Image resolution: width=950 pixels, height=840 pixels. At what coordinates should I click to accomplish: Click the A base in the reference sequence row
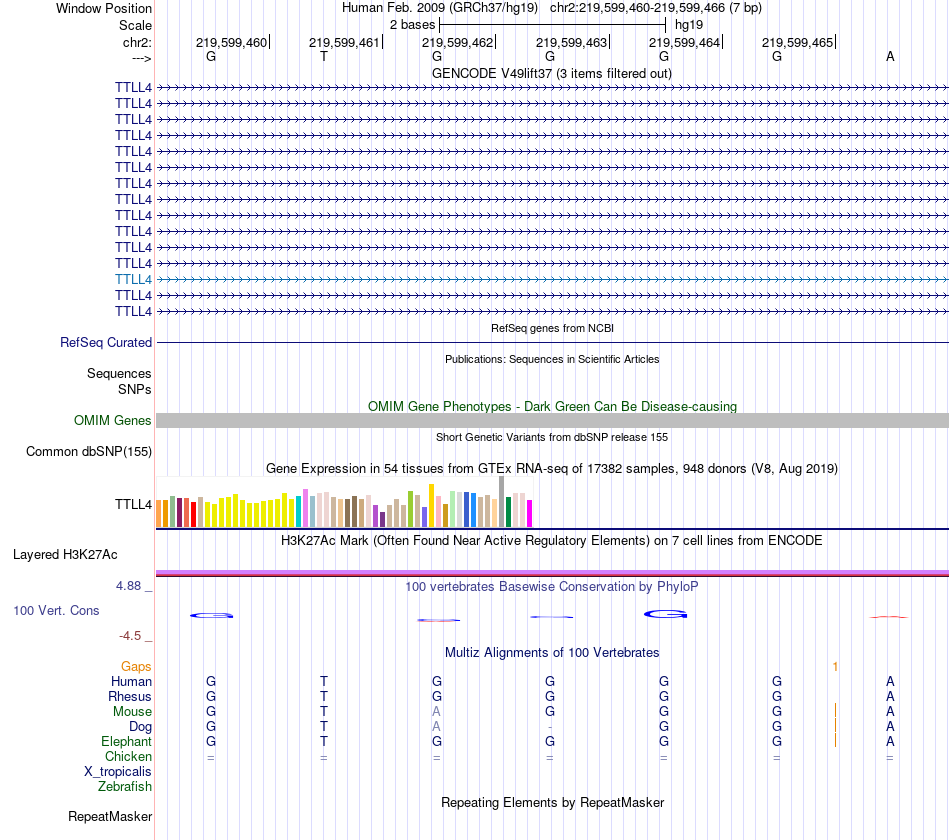pos(890,56)
